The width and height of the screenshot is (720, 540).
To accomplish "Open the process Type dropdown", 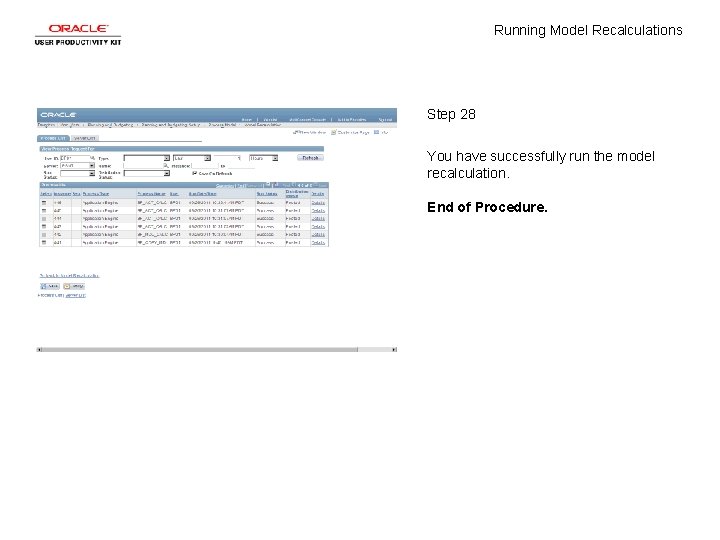I will [147, 158].
